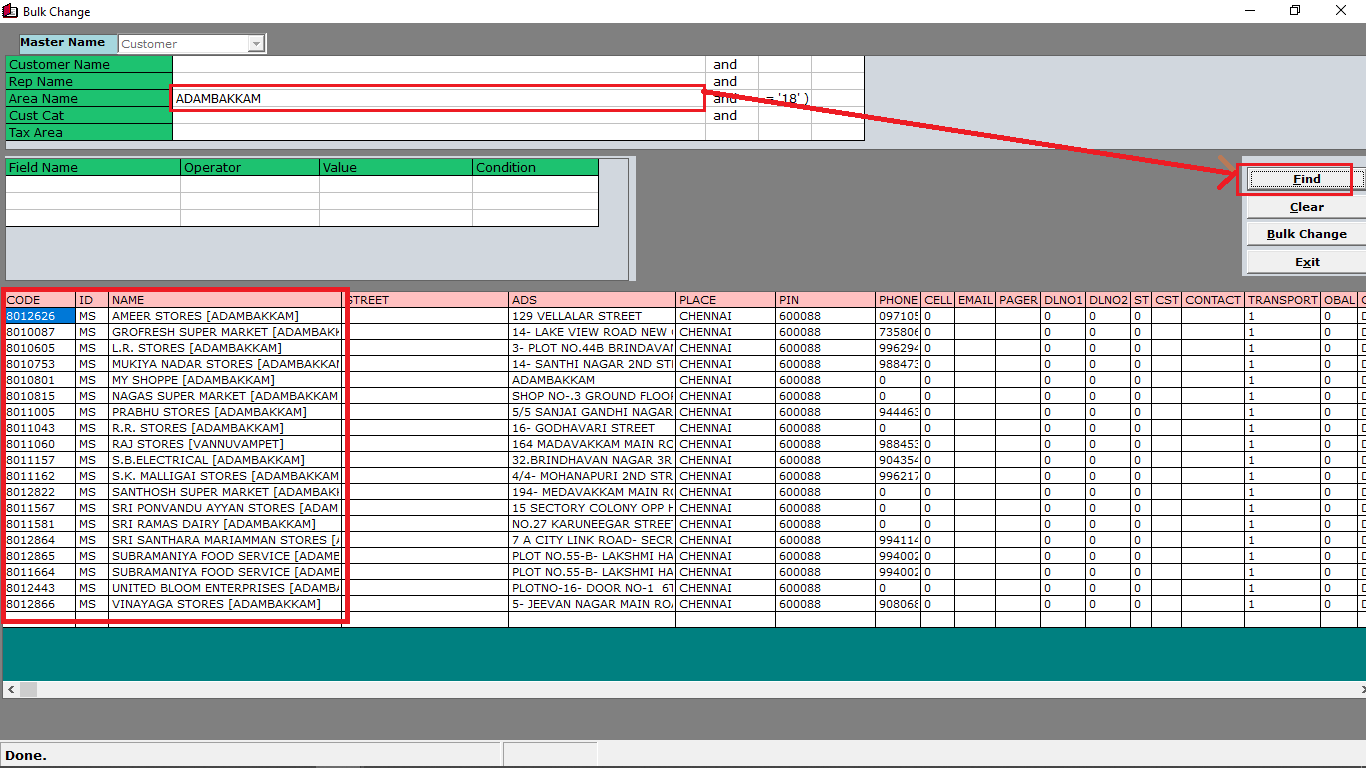The height and width of the screenshot is (768, 1366).
Task: Click the ADS column header
Action: coord(592,300)
